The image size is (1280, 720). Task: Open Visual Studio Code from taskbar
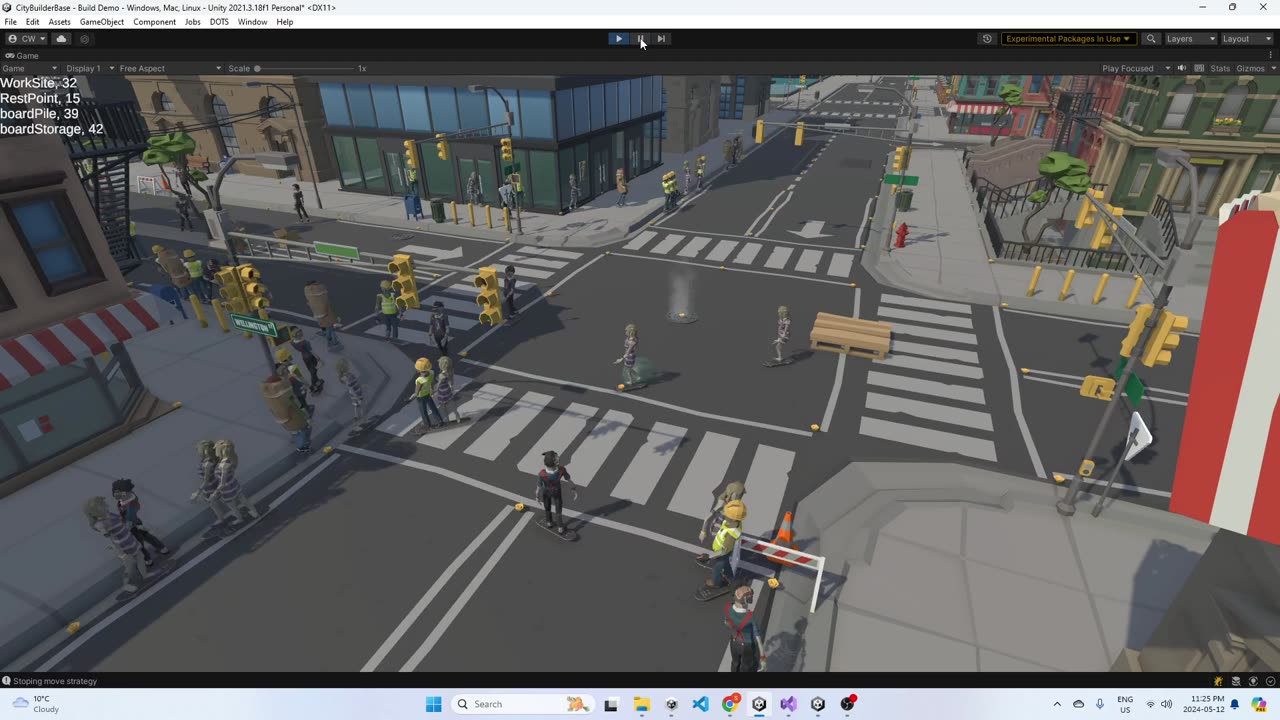pos(700,704)
